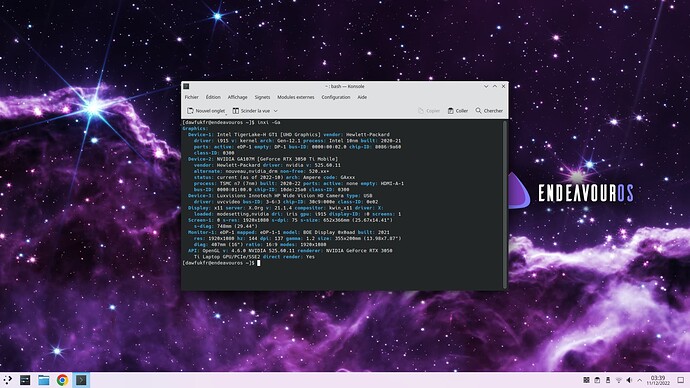Screen dimensions: 690x388
Task: Open the Signets menu
Action: tap(262, 97)
